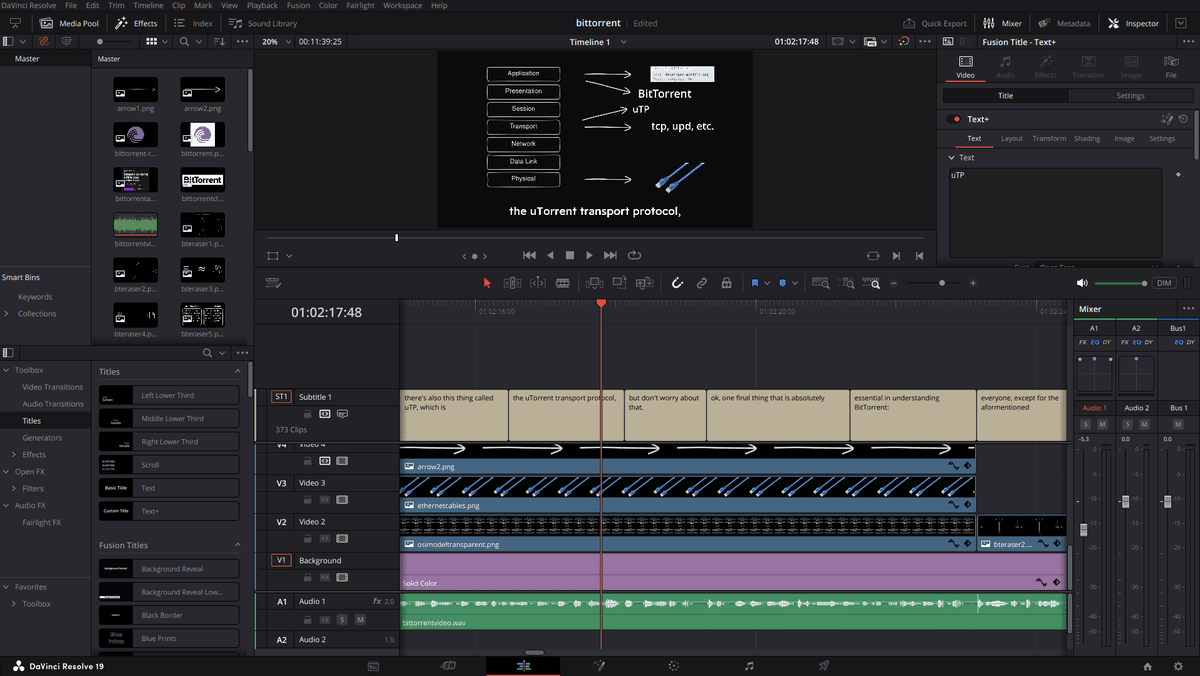Mute the Audio 1 track
Screen dimensions: 1200x676
360,620
